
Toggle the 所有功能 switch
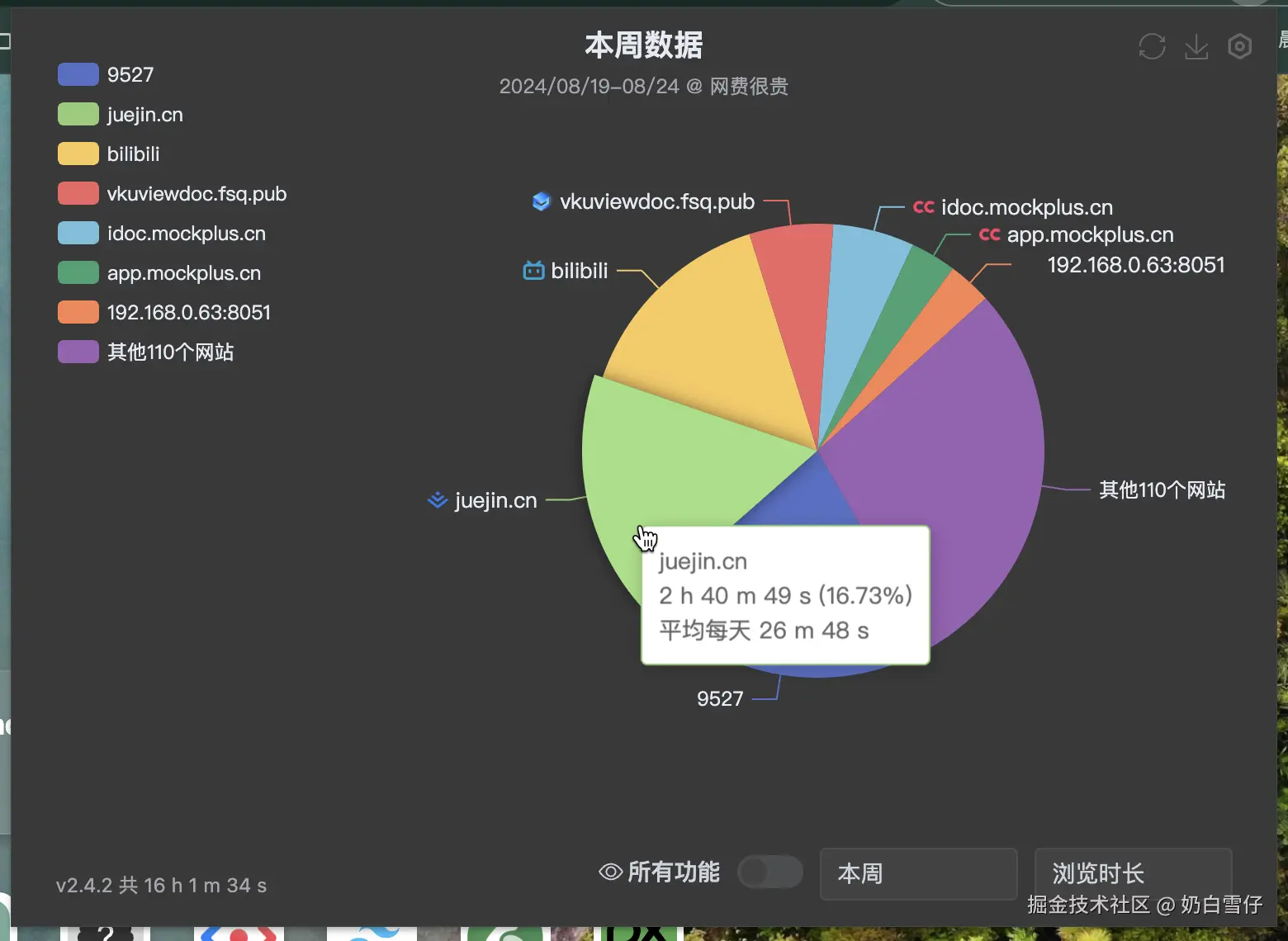coord(769,872)
